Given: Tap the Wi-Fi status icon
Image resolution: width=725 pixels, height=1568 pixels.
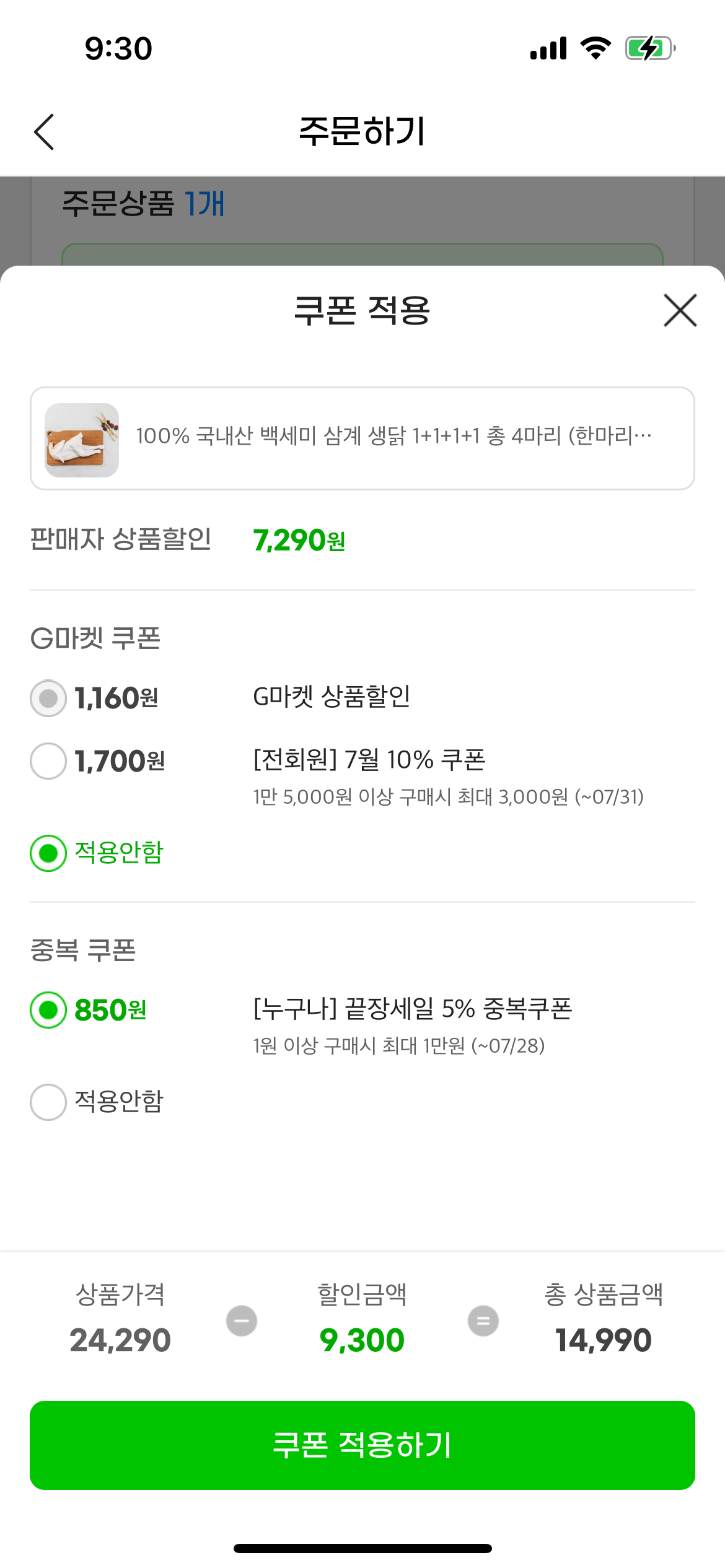Looking at the screenshot, I should click(595, 48).
